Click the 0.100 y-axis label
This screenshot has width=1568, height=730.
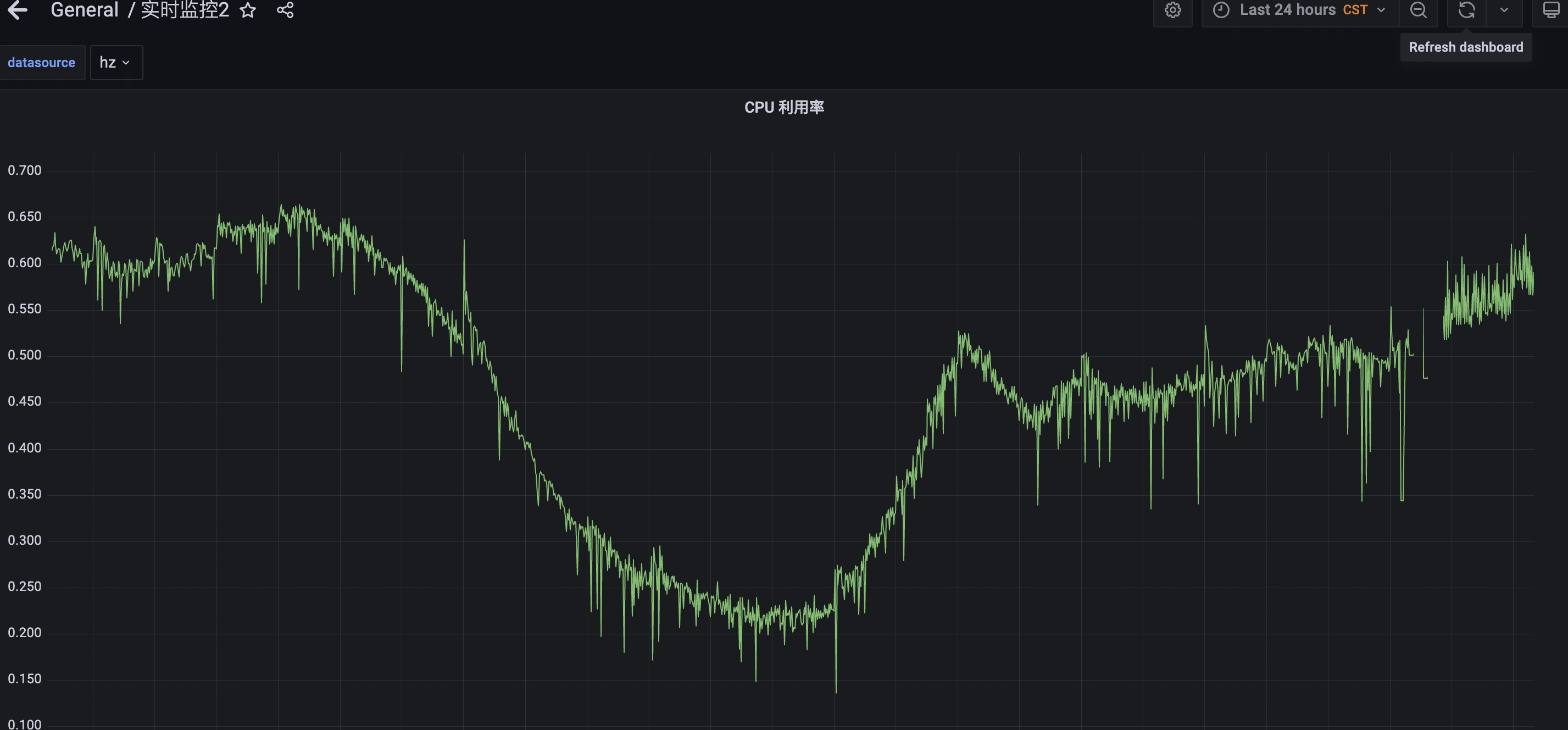point(24,724)
